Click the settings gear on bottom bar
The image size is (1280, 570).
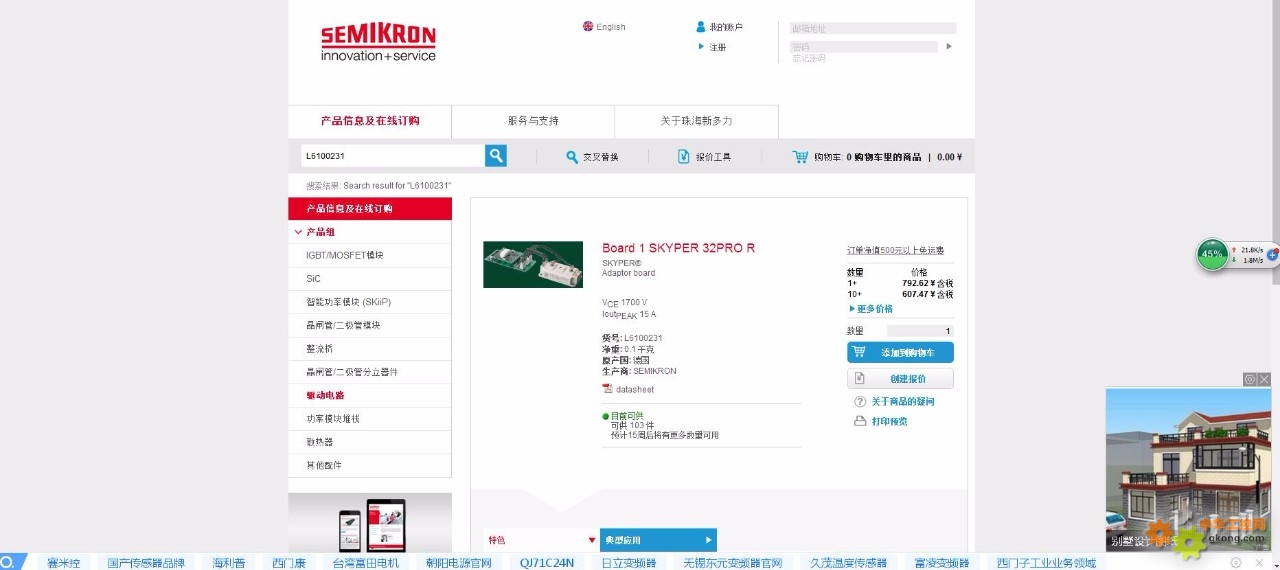point(1236,563)
